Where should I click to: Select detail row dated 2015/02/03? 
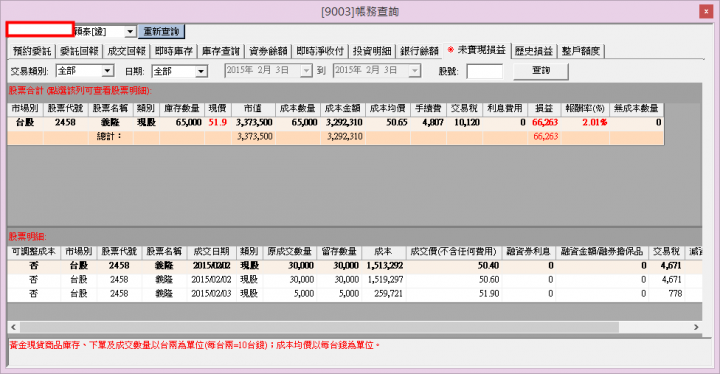click(x=354, y=294)
